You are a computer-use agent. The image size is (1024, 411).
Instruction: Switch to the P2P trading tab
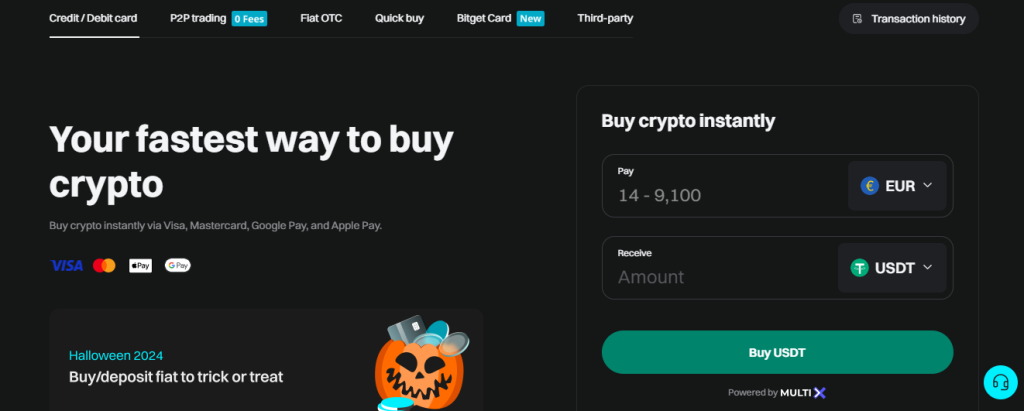pos(198,18)
